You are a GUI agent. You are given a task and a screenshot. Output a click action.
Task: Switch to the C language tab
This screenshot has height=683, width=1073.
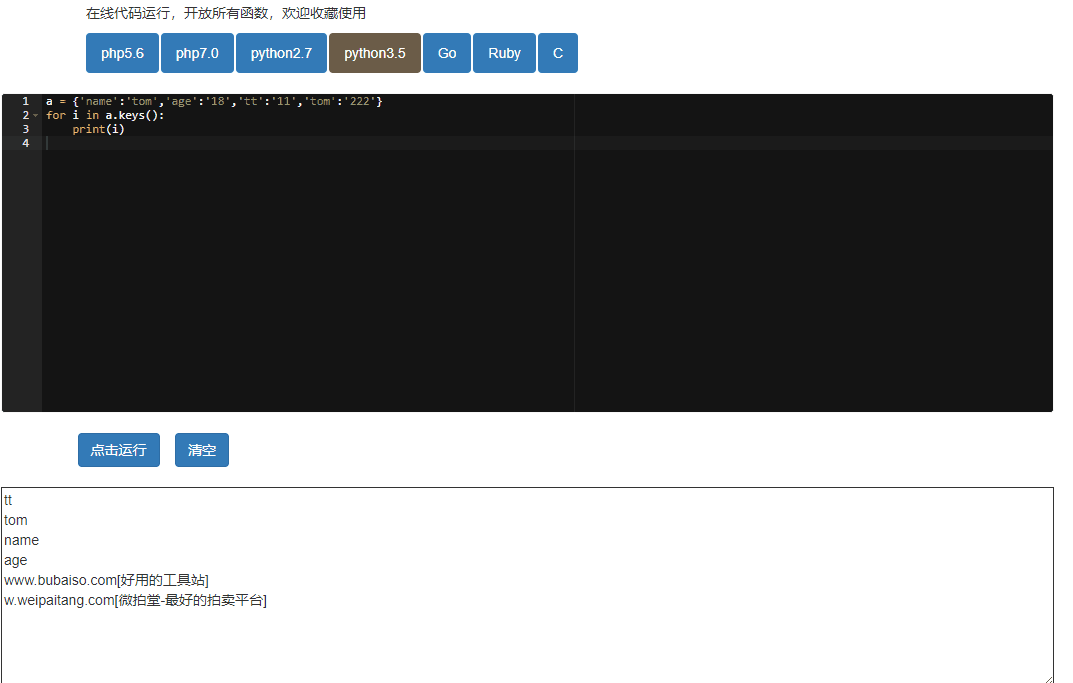coord(558,53)
